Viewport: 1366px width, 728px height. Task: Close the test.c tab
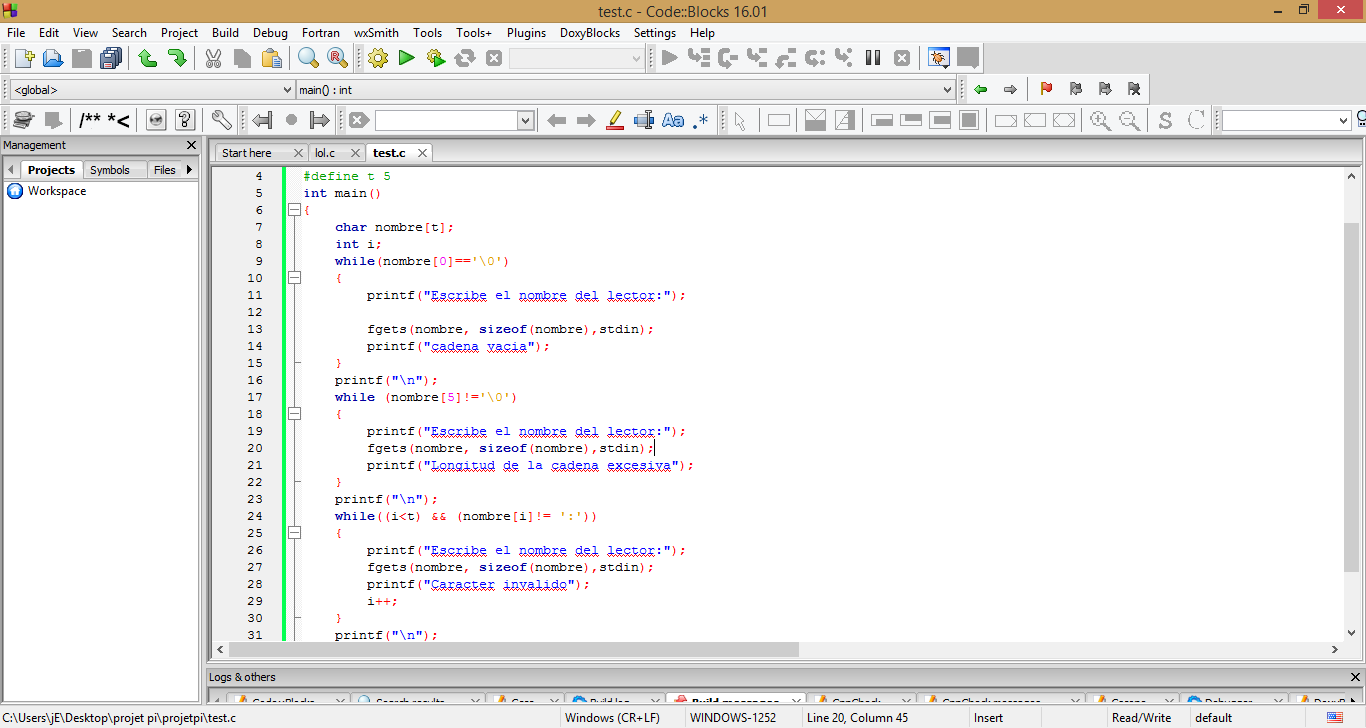(x=422, y=153)
